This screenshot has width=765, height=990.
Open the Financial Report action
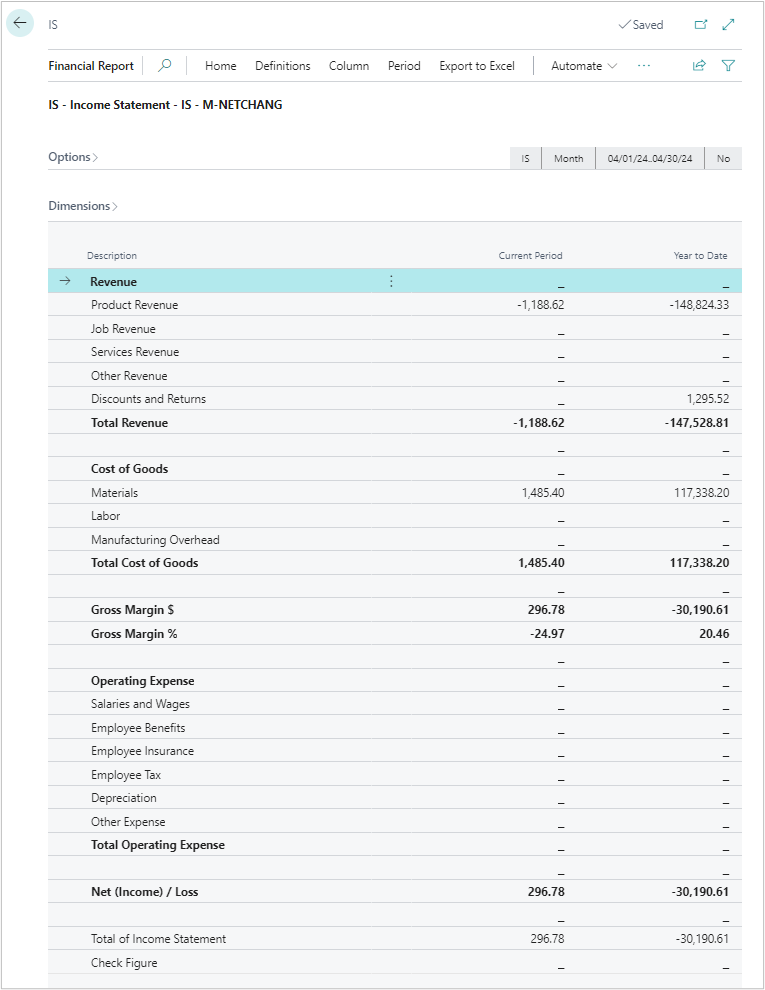91,66
